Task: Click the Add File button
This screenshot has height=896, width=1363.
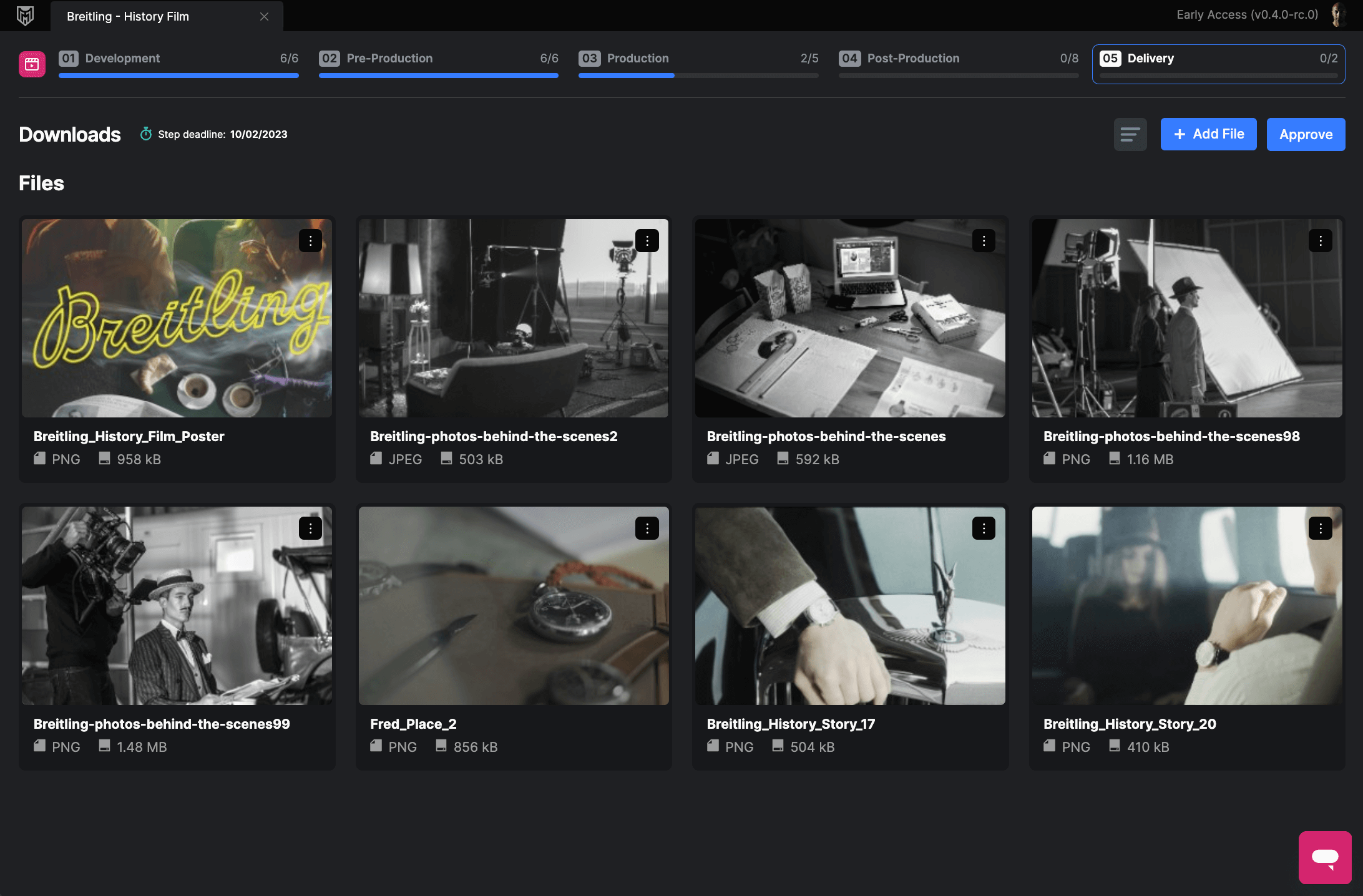Action: click(x=1208, y=134)
